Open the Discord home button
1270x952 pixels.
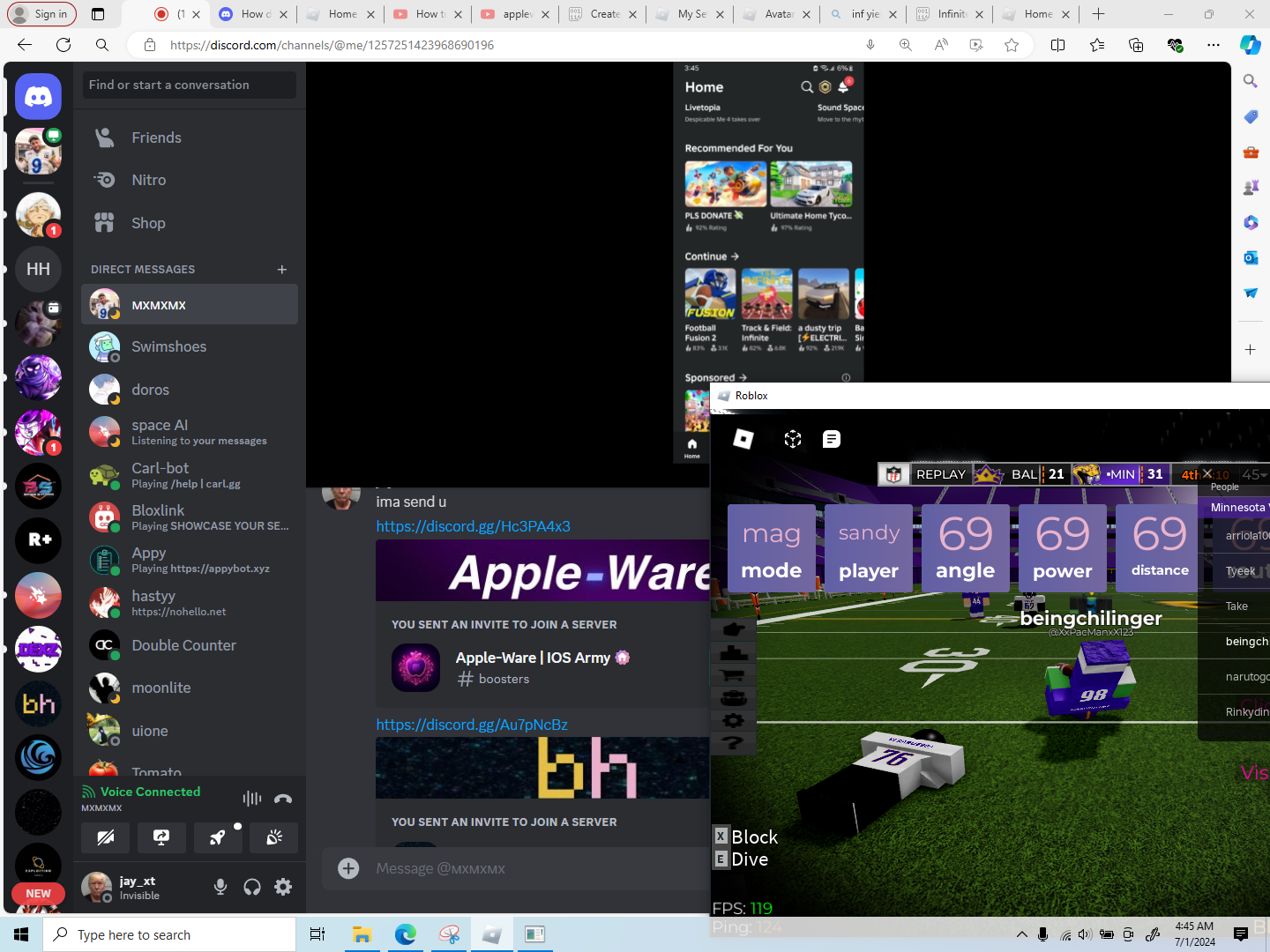(x=38, y=96)
